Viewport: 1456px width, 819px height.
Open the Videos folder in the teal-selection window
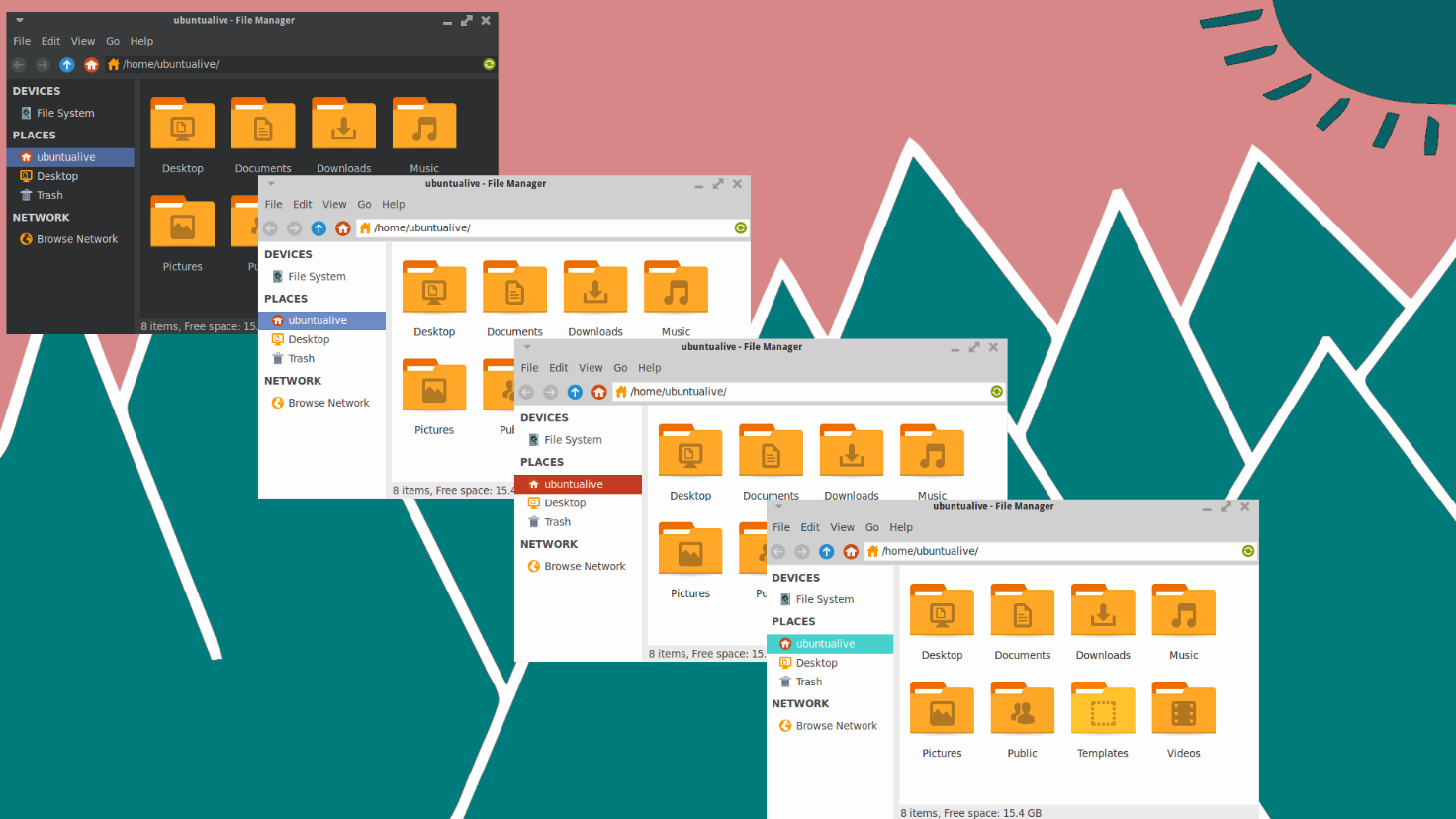point(1184,708)
